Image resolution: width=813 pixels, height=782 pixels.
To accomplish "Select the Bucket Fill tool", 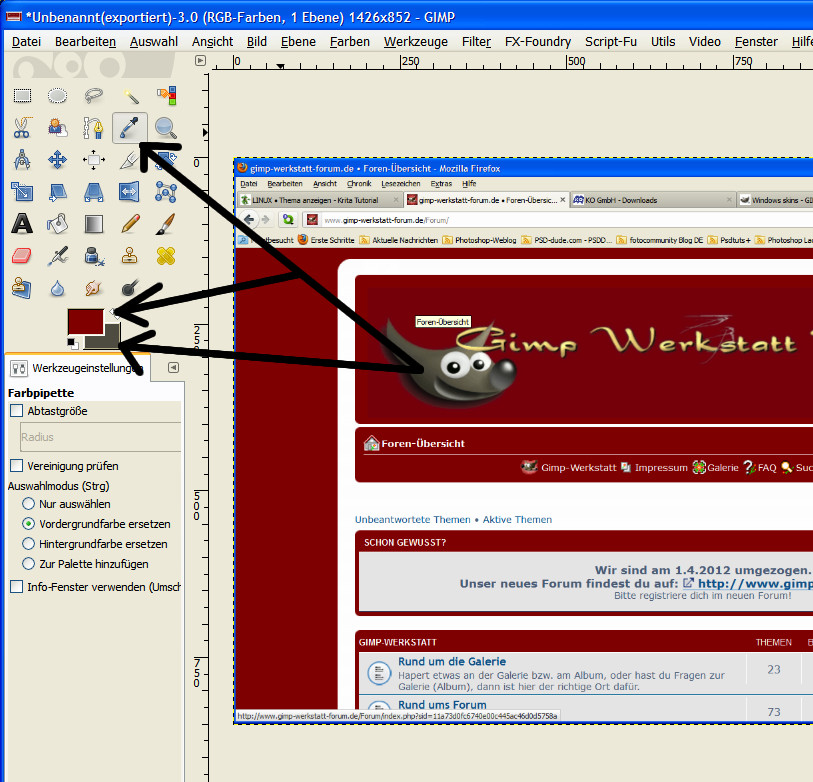I will 57,224.
